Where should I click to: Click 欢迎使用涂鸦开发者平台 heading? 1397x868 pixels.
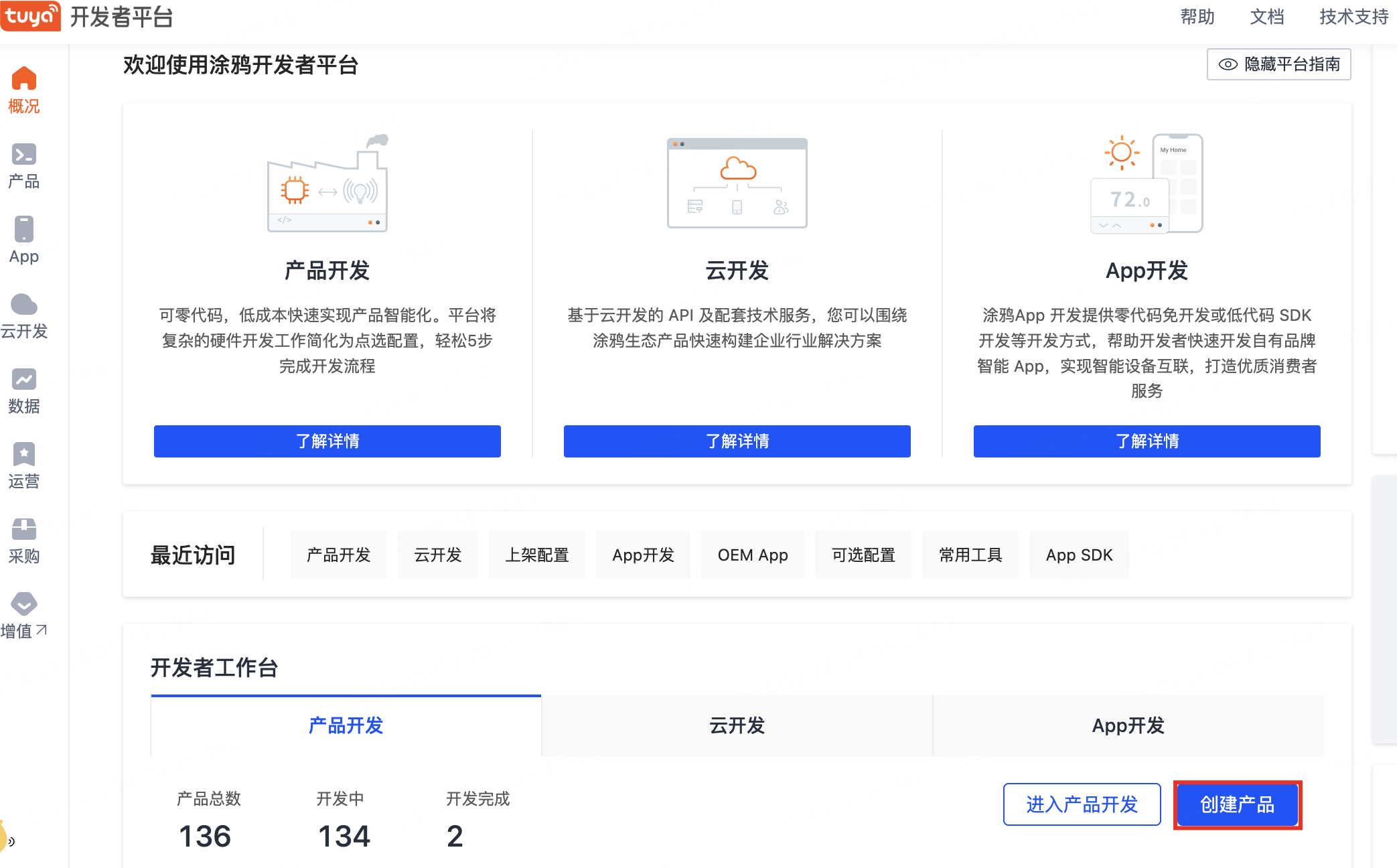click(241, 65)
